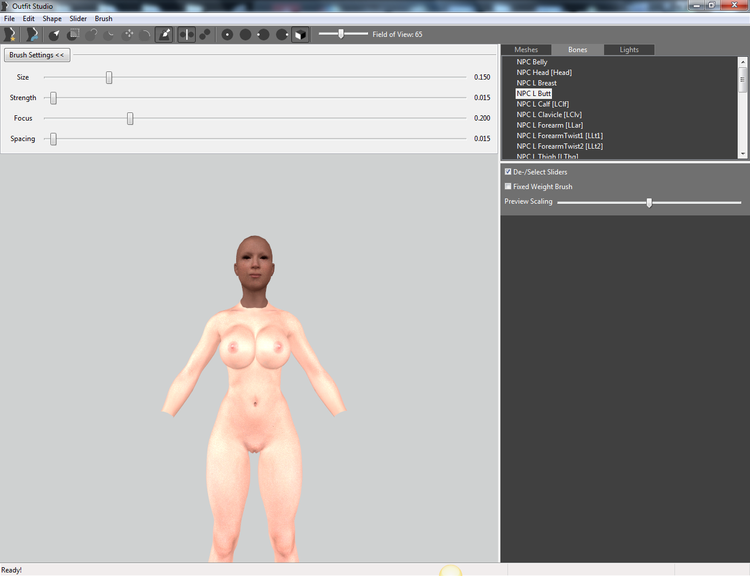Click the view icon with dot on right
Image resolution: width=750 pixels, height=576 pixels.
282,34
